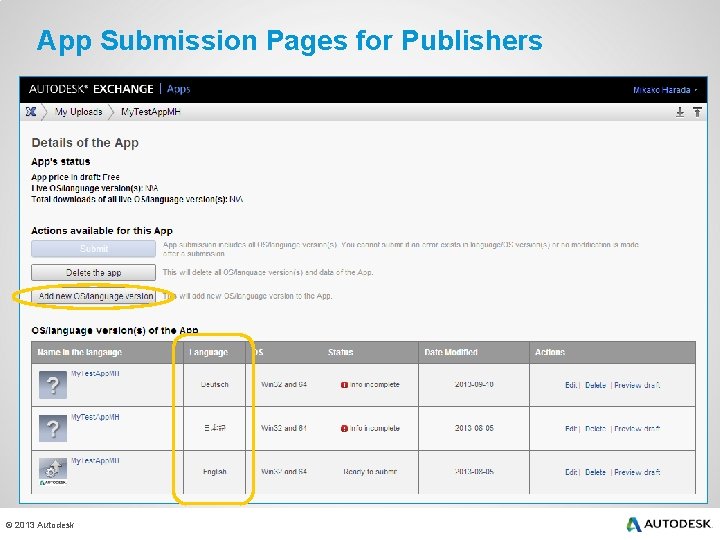Open MyTestAppMH link in Deutsch row

96,373
